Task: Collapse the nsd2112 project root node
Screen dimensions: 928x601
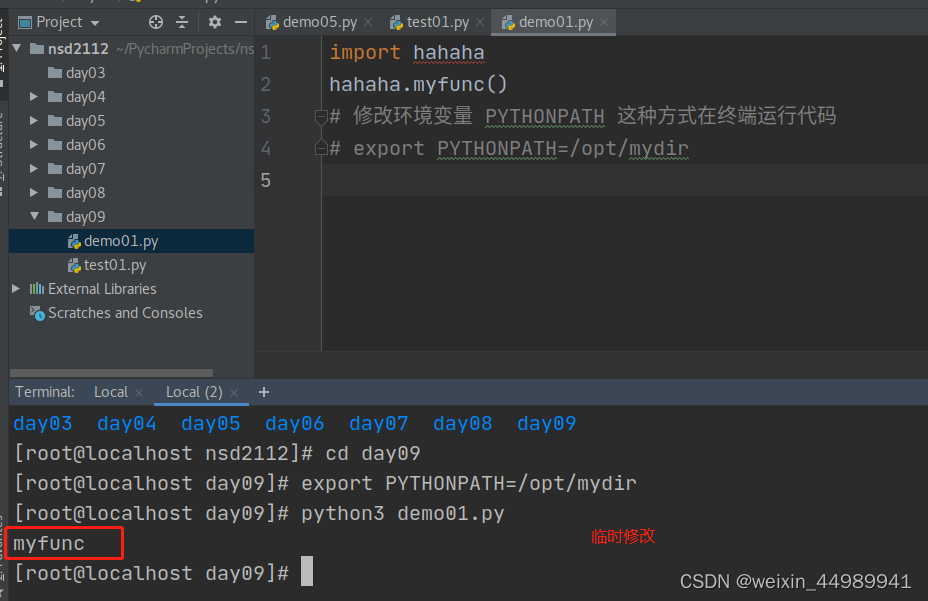Action: tap(15, 47)
